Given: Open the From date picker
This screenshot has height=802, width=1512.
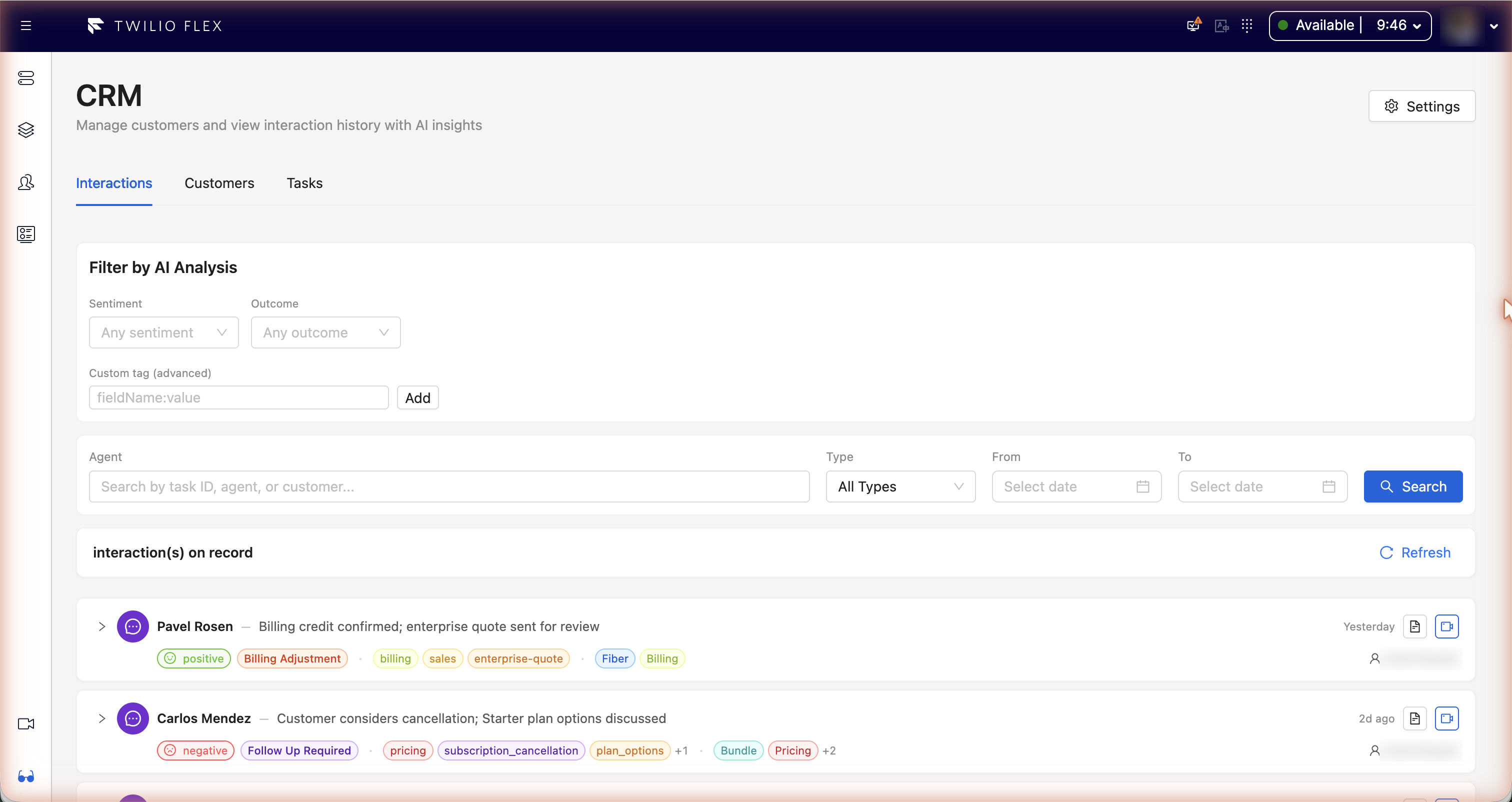Looking at the screenshot, I should (1076, 486).
